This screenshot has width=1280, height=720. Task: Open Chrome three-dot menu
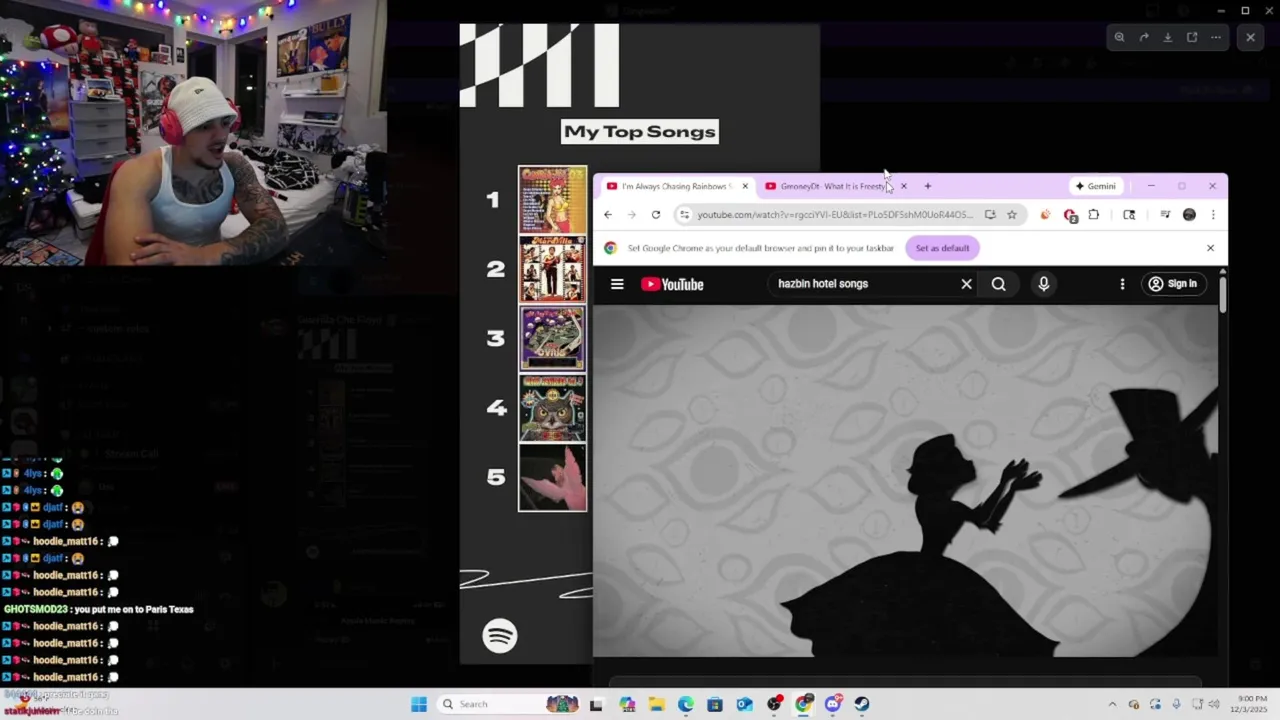(1213, 215)
